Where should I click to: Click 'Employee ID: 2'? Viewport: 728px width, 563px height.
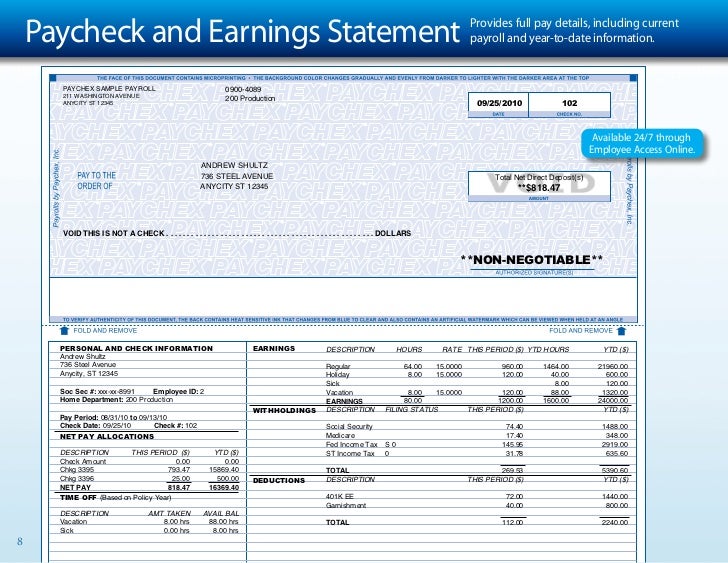(x=178, y=391)
